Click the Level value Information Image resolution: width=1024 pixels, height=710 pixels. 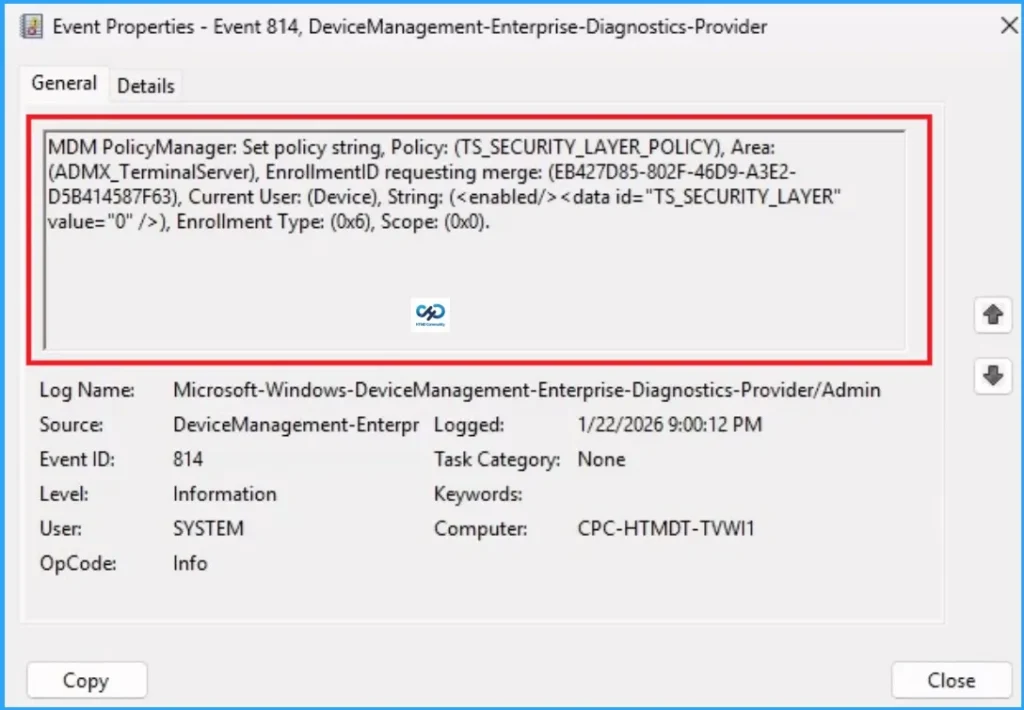point(224,494)
